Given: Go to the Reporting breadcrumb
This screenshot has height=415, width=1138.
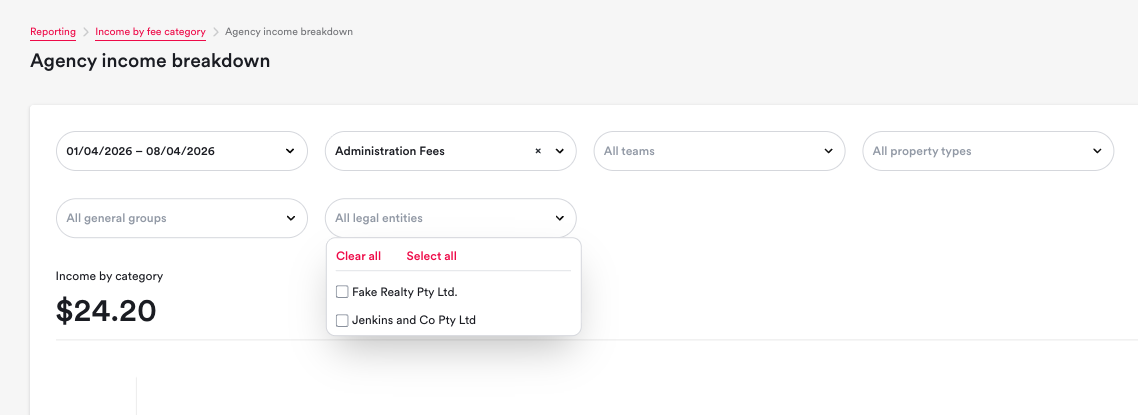Looking at the screenshot, I should [x=53, y=32].
